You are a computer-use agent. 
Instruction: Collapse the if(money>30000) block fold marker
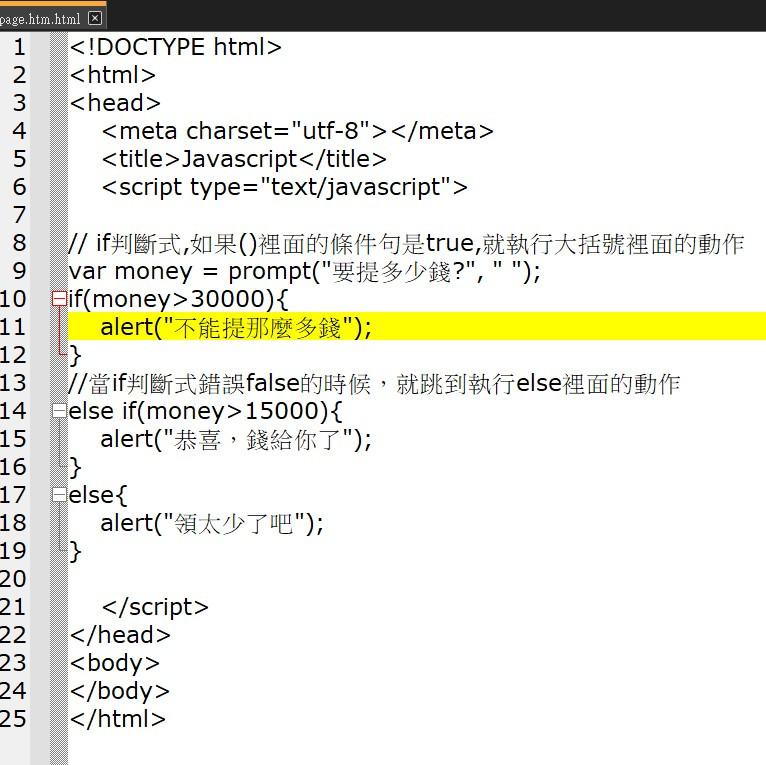(x=59, y=298)
